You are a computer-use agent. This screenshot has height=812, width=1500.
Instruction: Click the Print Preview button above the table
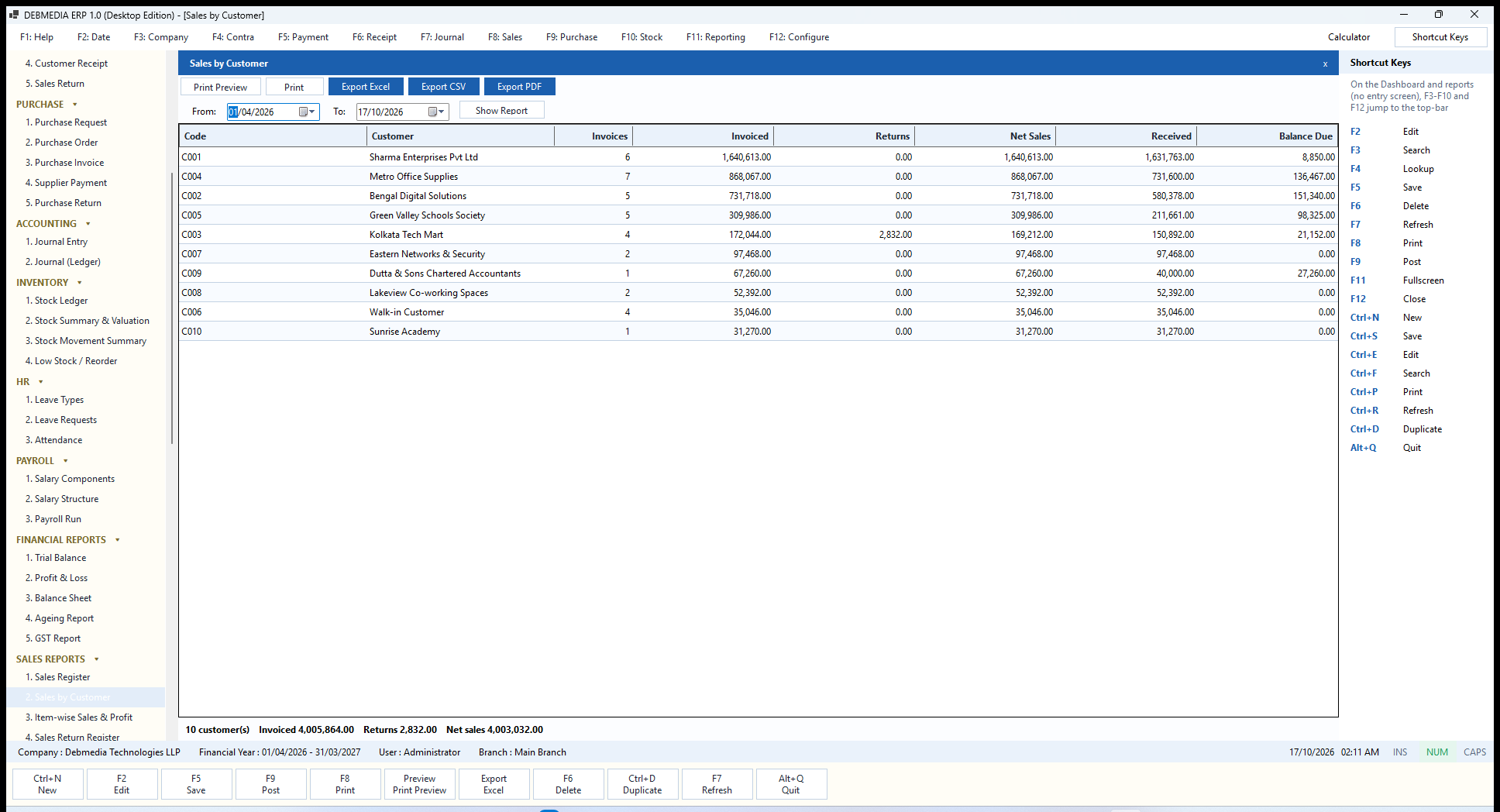(221, 87)
